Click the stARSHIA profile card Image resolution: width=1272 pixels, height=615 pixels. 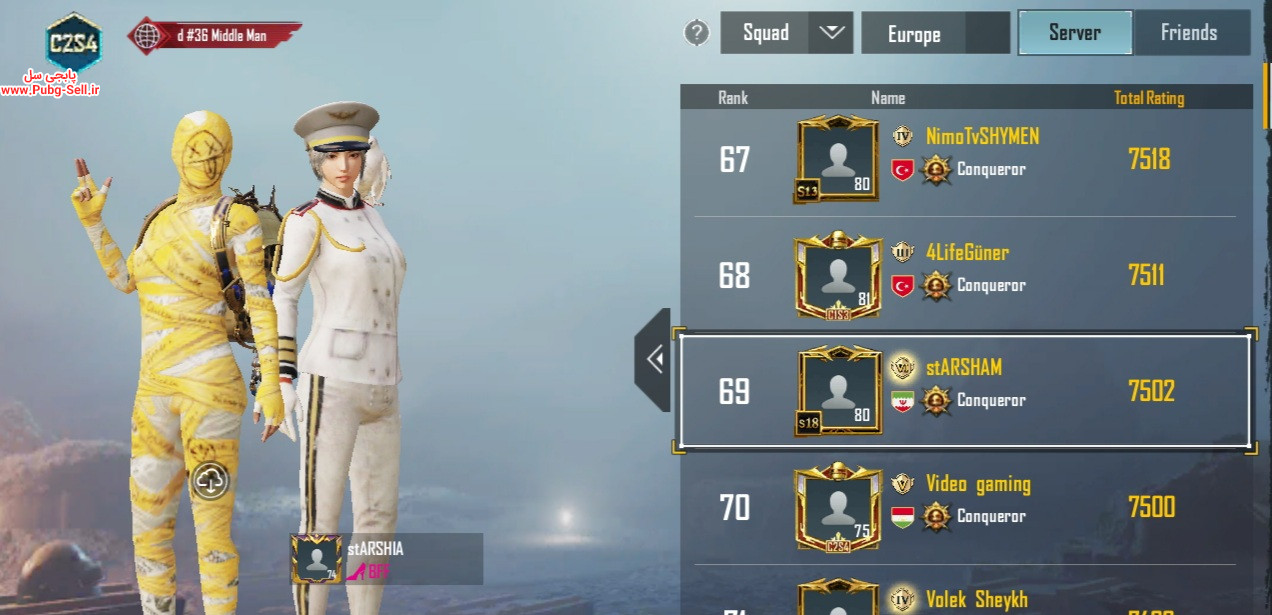pos(387,559)
